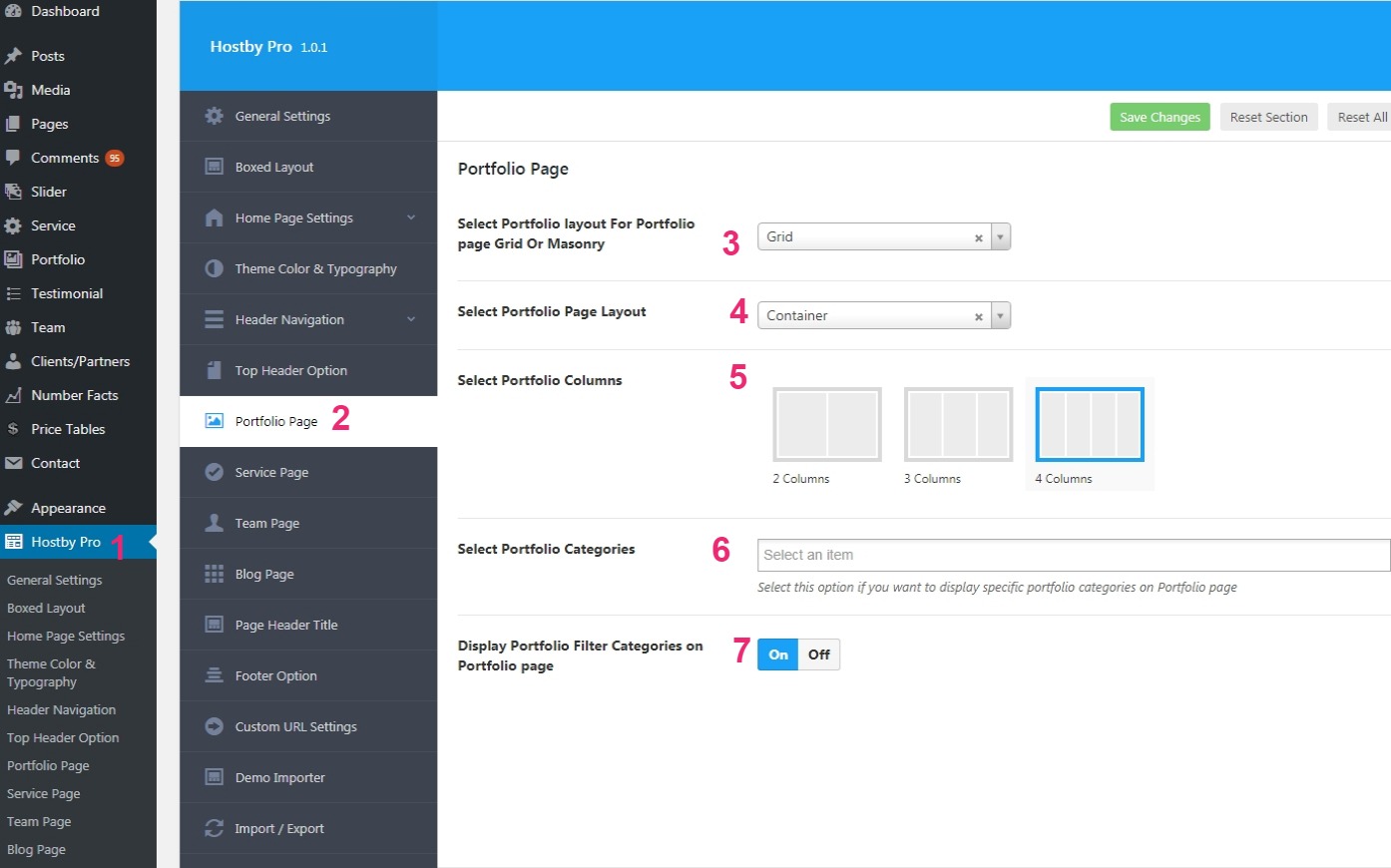Select the 4 Columns portfolio layout
Screen dimensions: 1391x868
(x=1090, y=424)
